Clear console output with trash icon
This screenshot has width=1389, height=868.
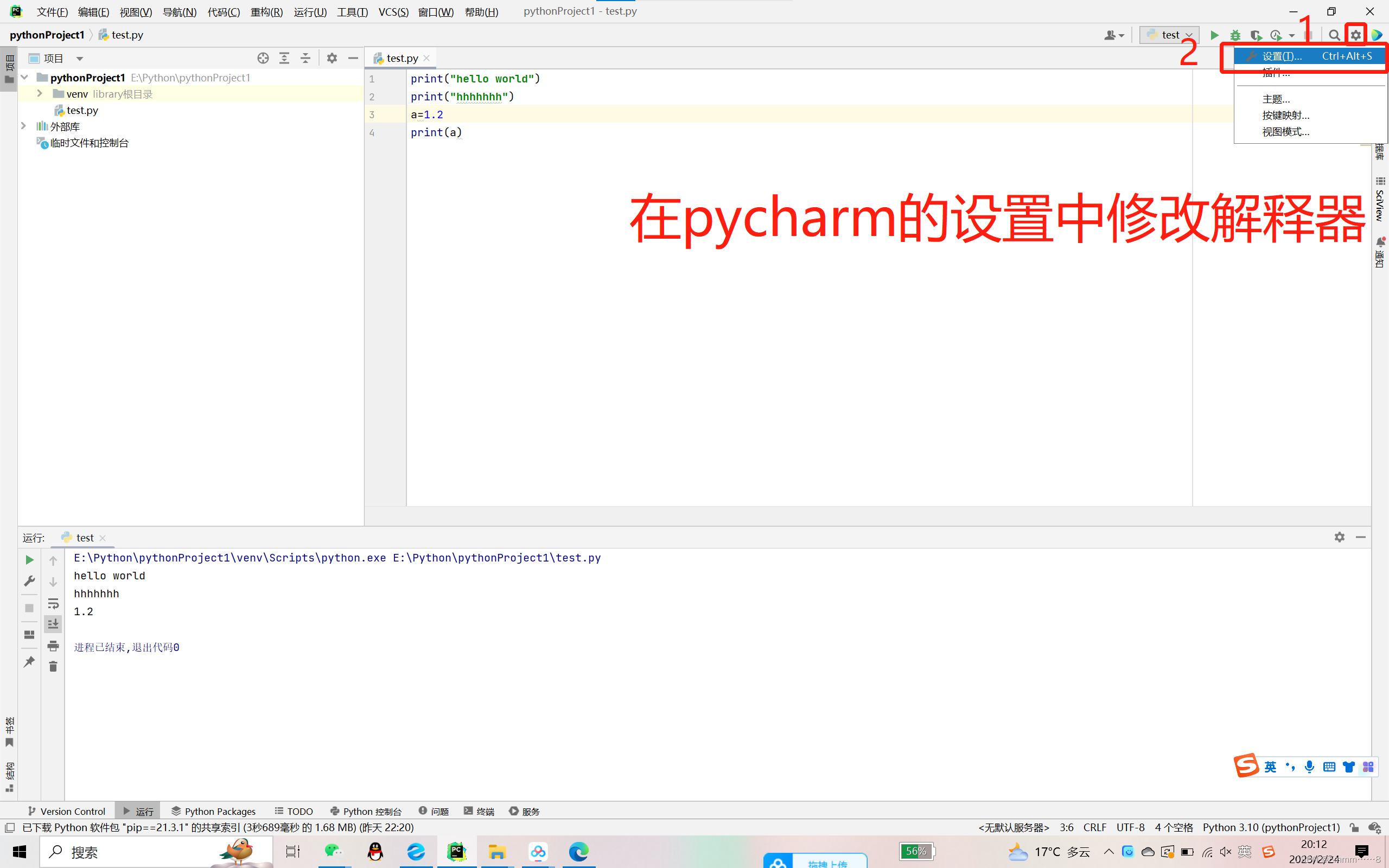53,667
